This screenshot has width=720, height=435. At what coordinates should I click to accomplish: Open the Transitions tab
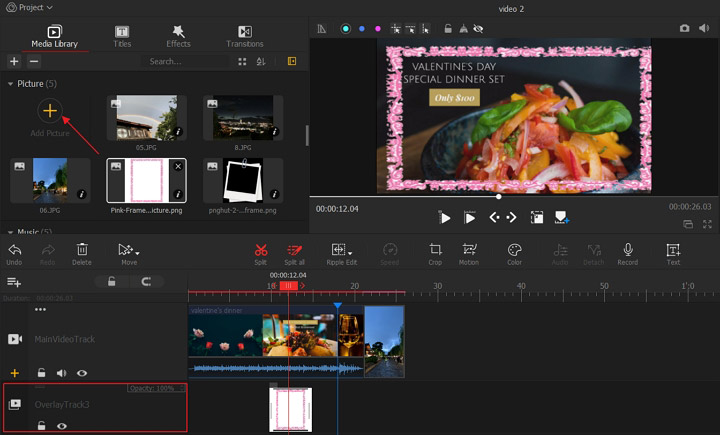pyautogui.click(x=244, y=36)
